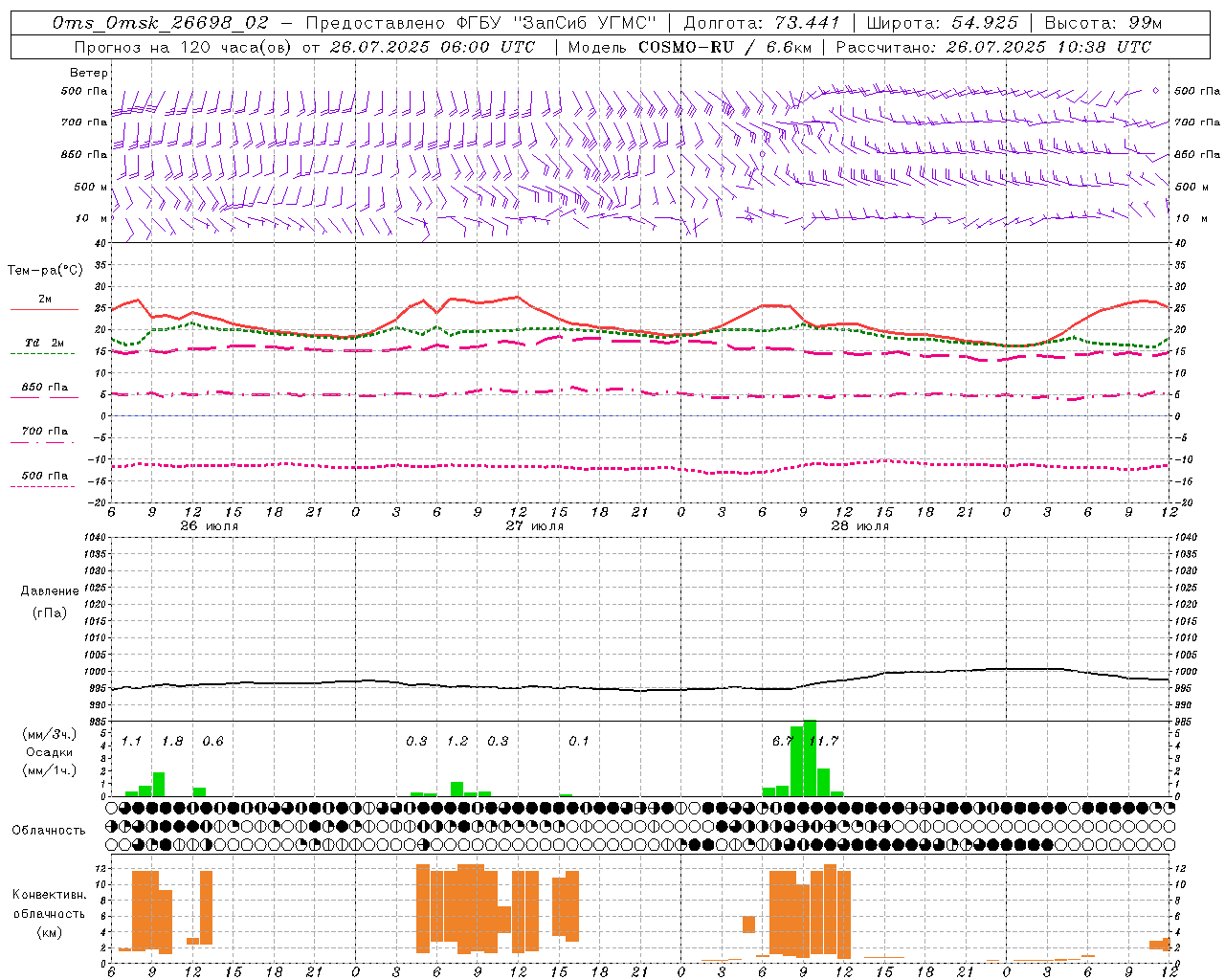Click the forecast header Прогноз на 120 часа(ов)

pyautogui.click(x=184, y=47)
